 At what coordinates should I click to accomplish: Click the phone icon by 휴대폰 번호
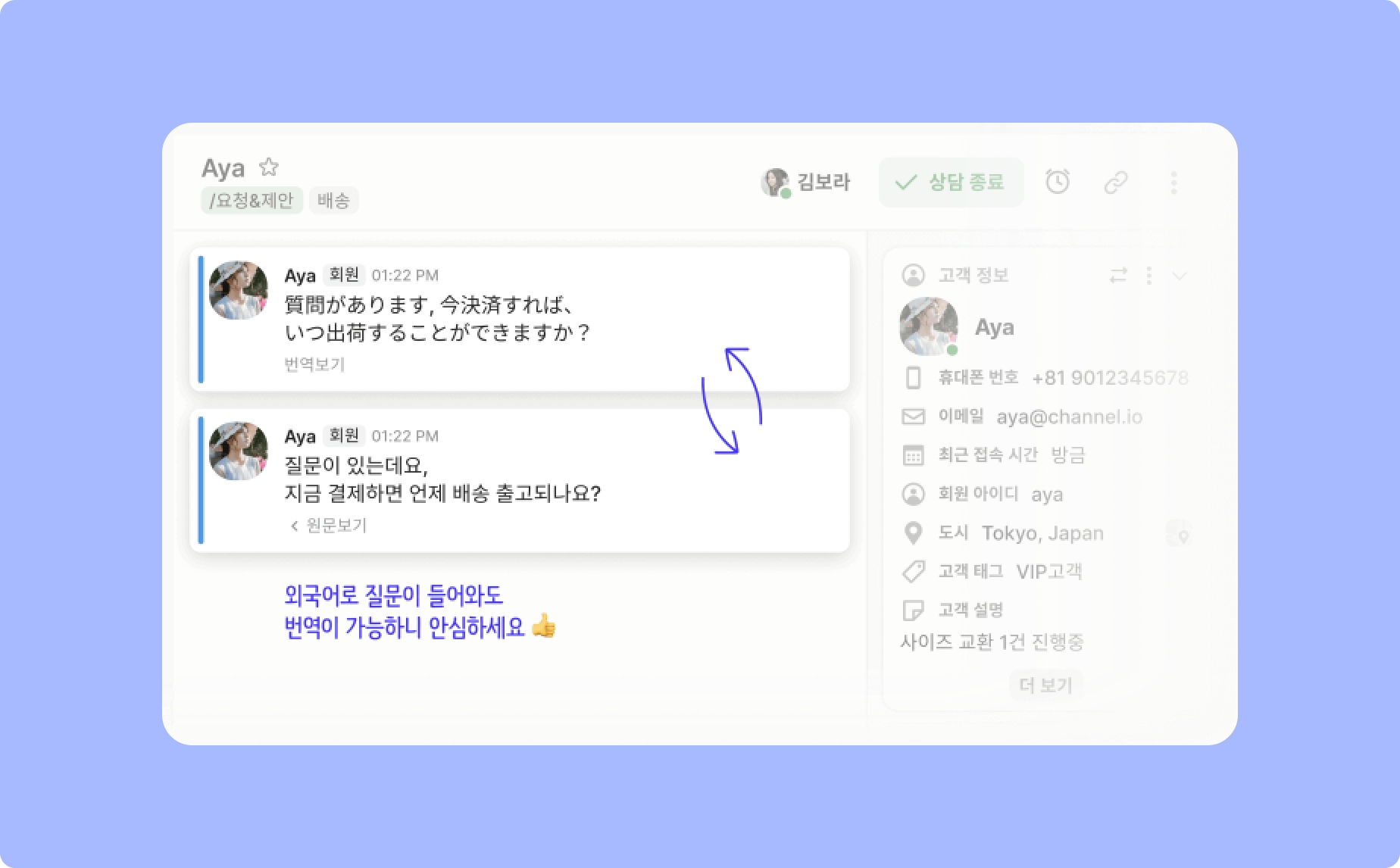click(x=914, y=377)
